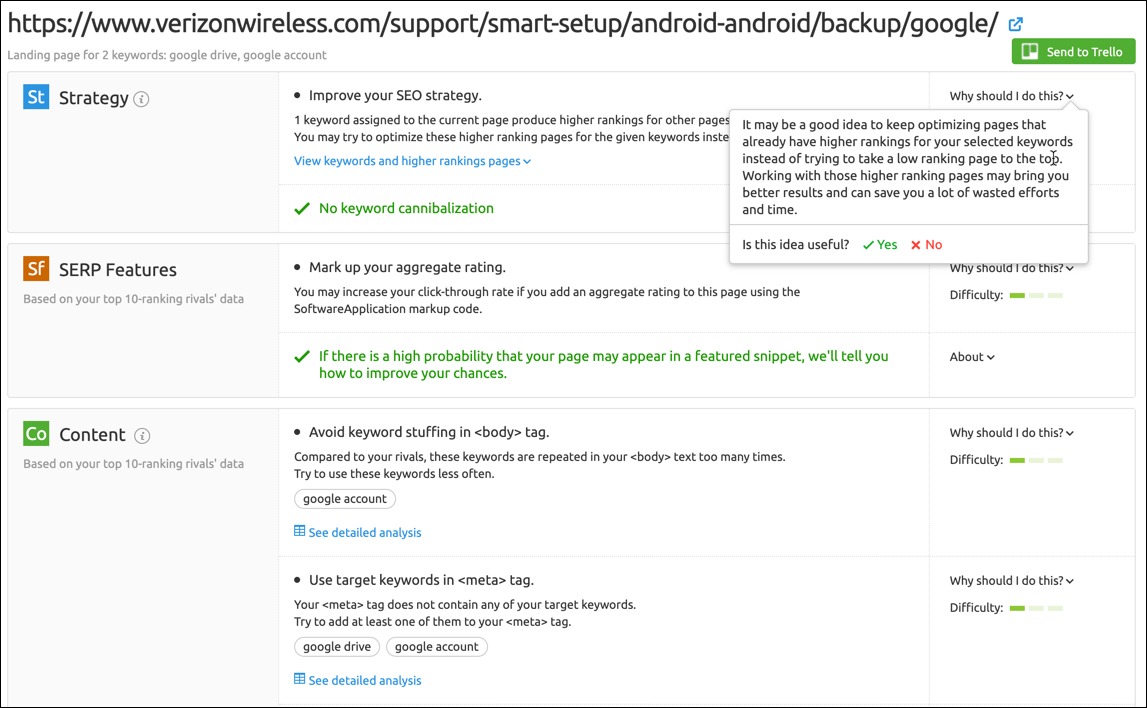Click the blue St Strategy icon
The height and width of the screenshot is (708, 1147).
click(36, 97)
